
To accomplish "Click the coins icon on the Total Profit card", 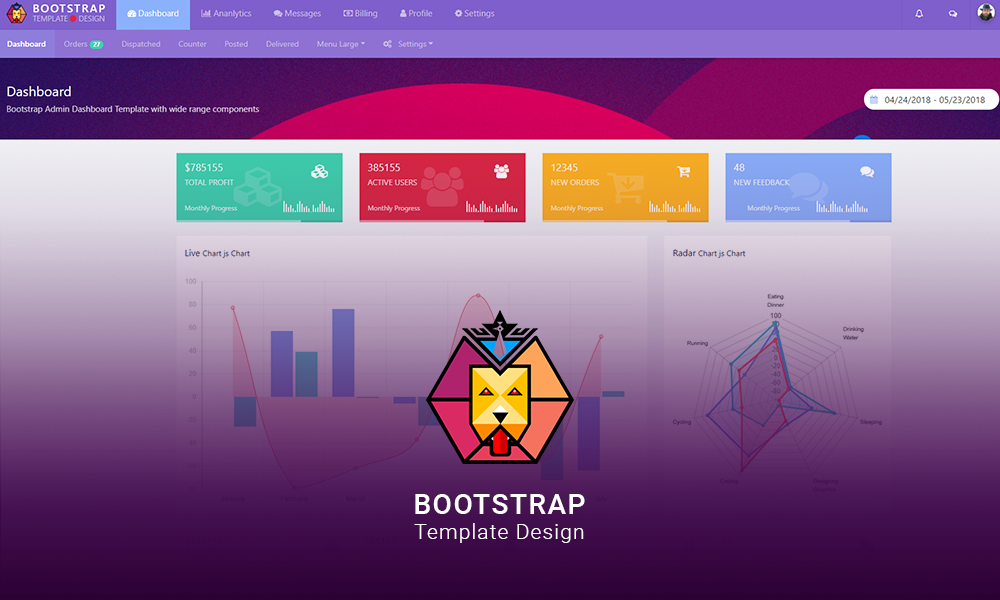I will click(x=319, y=172).
